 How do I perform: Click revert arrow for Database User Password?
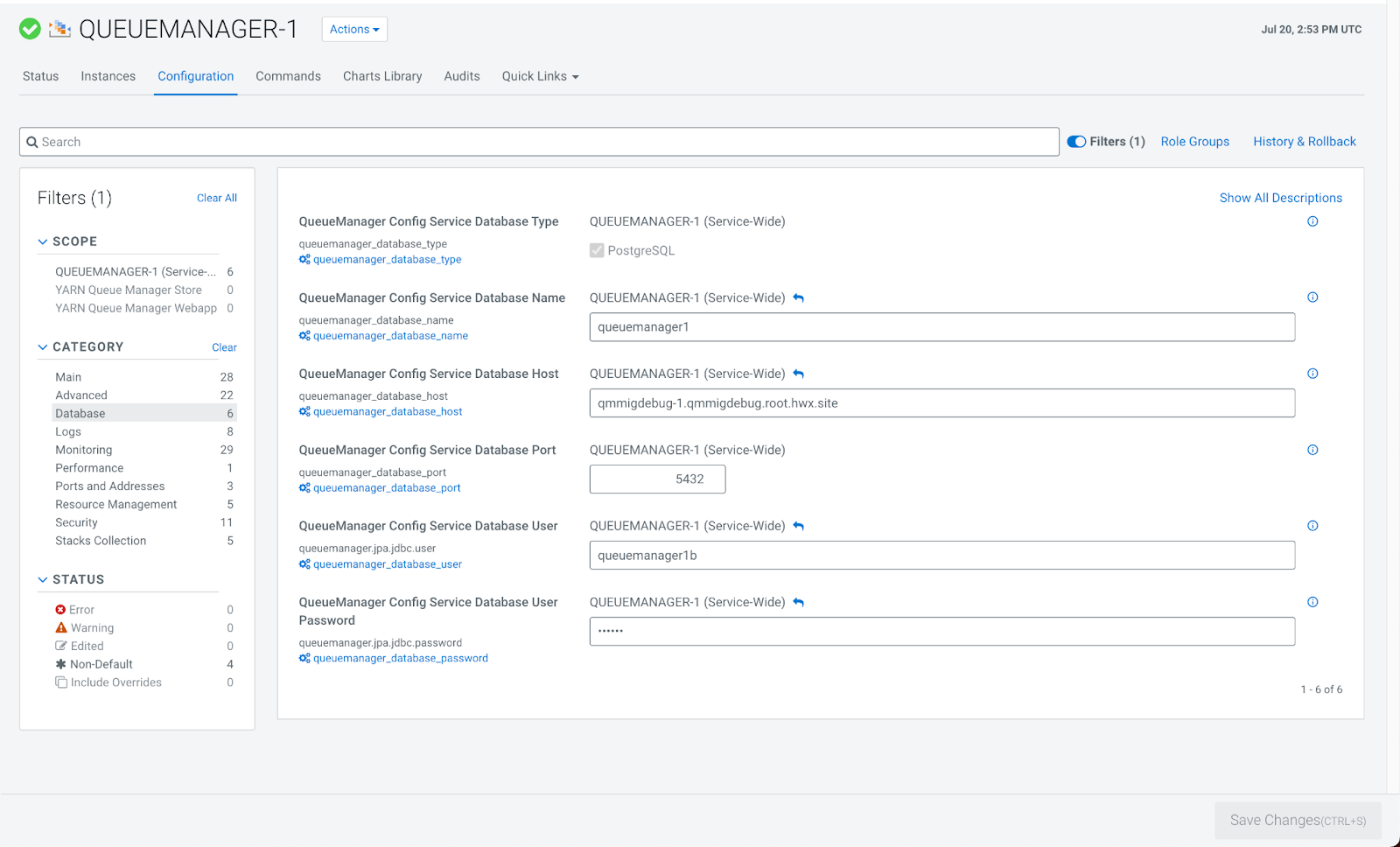[798, 603]
